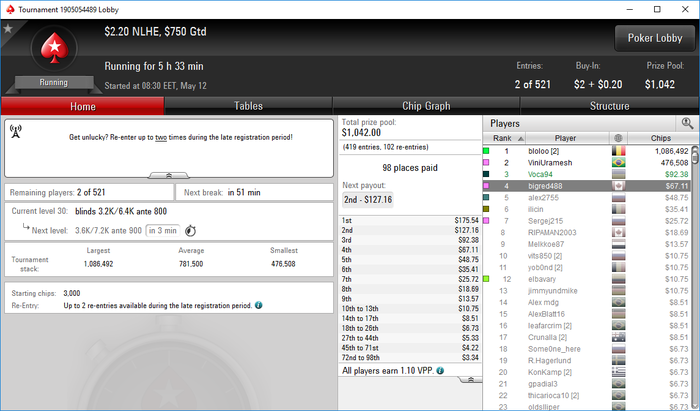This screenshot has width=700, height=411.
Task: Select player ViniUramesh in the list
Action: point(550,162)
